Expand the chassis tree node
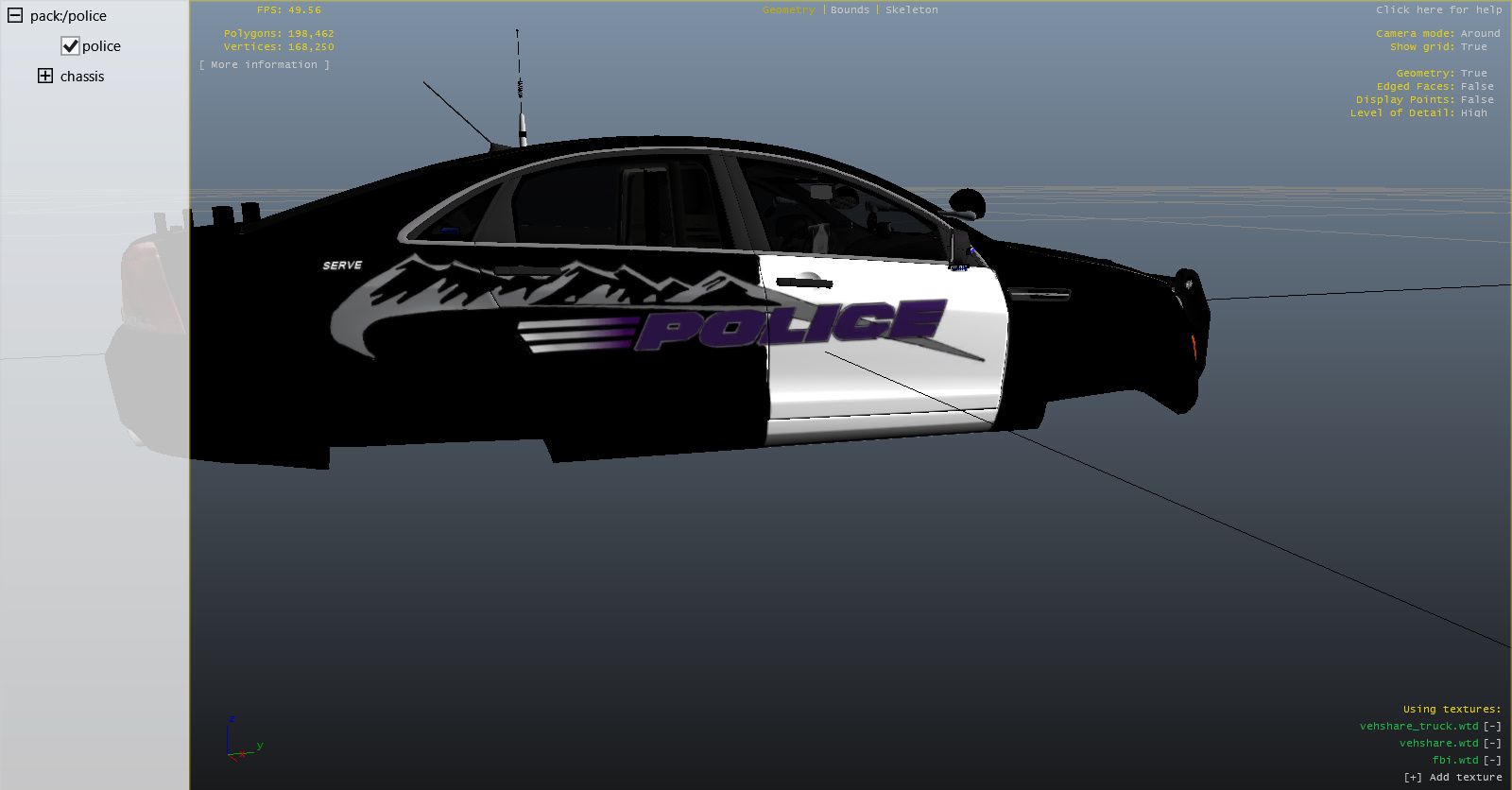The width and height of the screenshot is (1512, 790). (45, 77)
